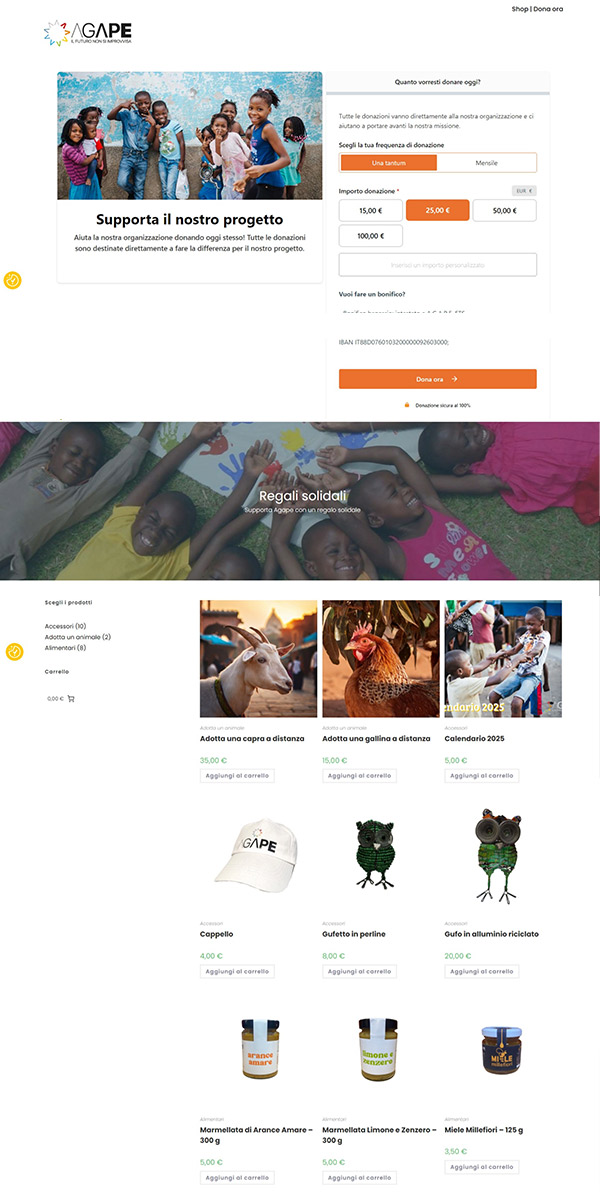600x1200 pixels.
Task: Open the shopping cart icon
Action: (71, 698)
